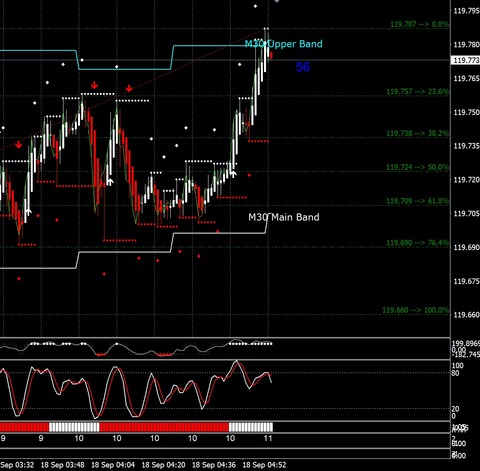Click the 18 Sep 04:52 time label
This screenshot has height=471, width=480.
tap(264, 465)
